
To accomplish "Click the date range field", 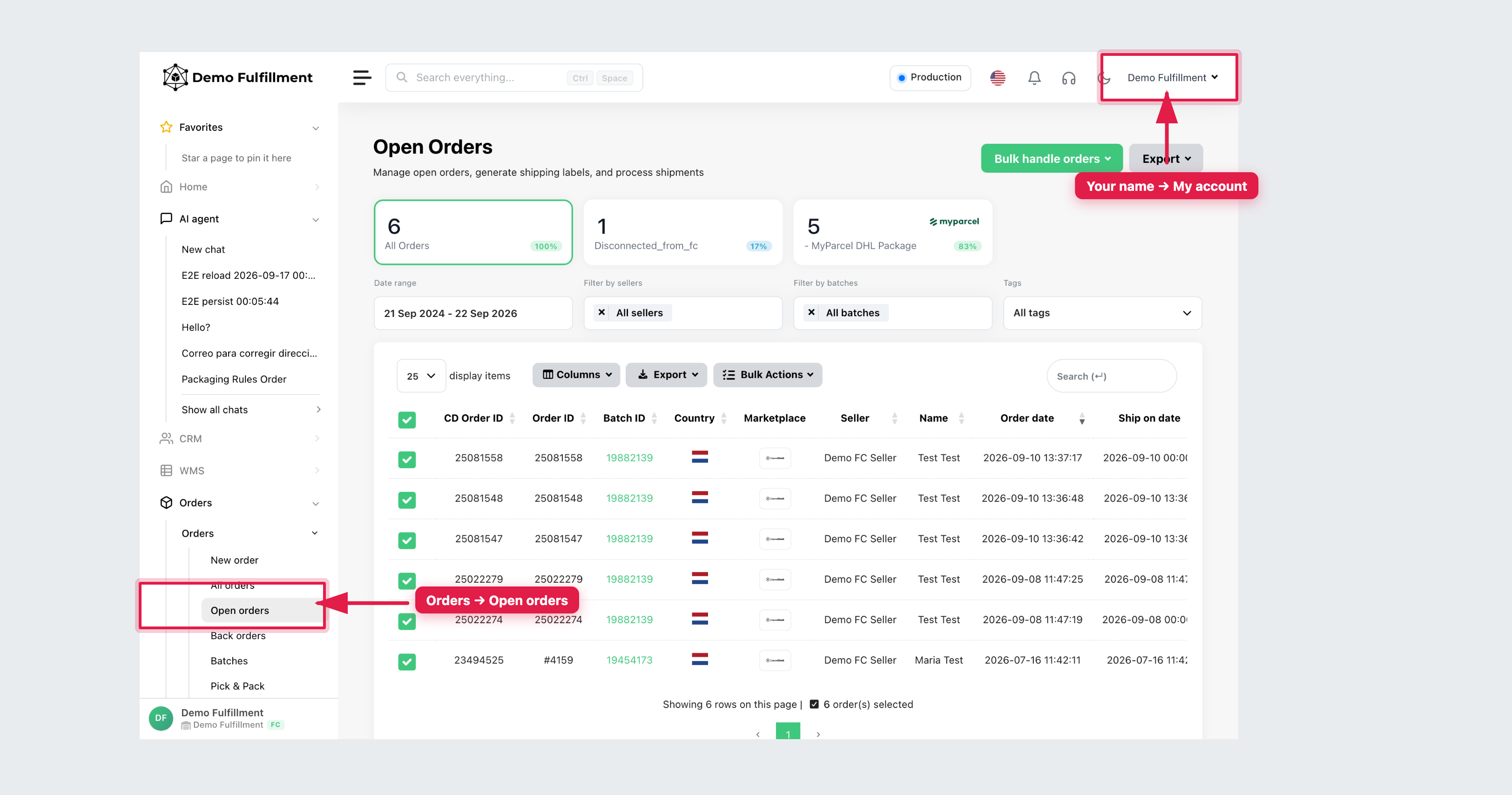I will click(473, 313).
